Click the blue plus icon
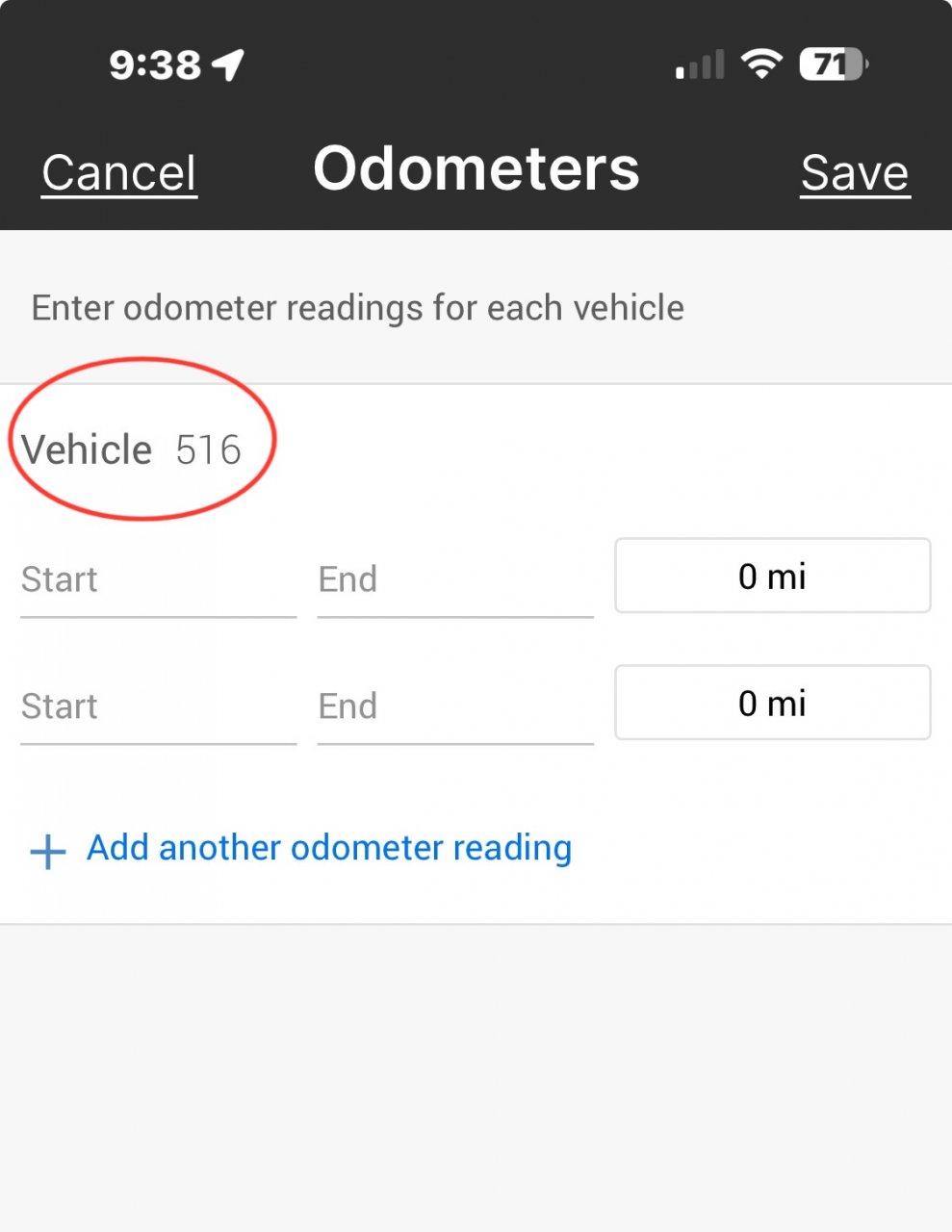Image resolution: width=952 pixels, height=1232 pixels. (47, 852)
